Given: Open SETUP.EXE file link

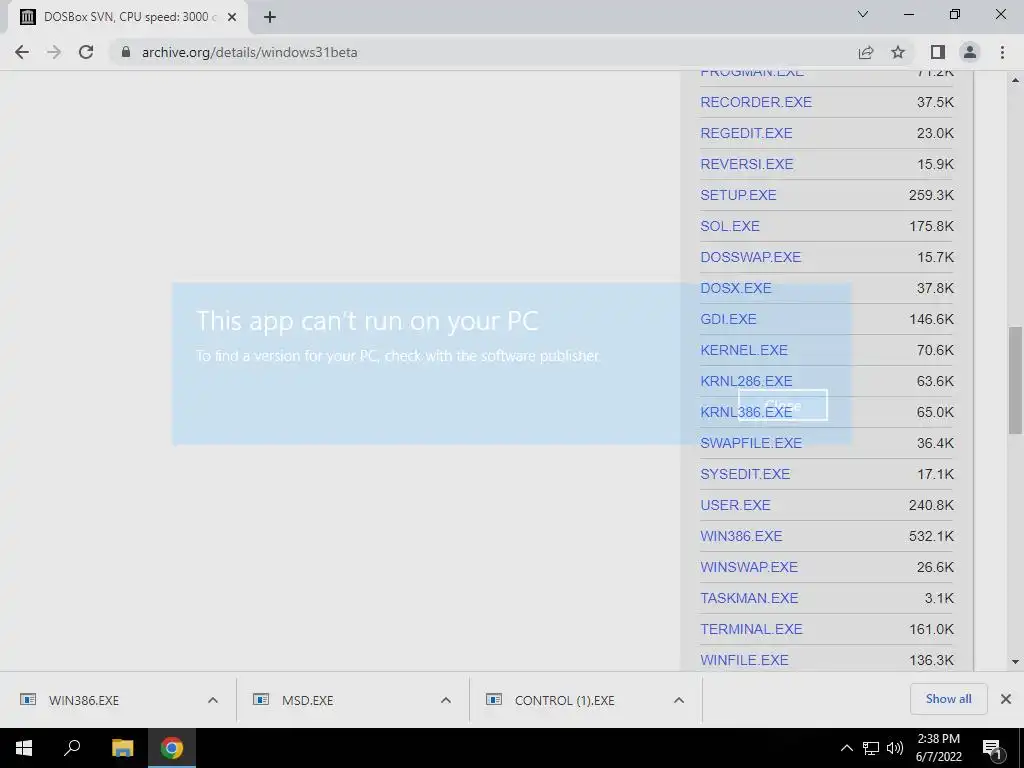Looking at the screenshot, I should click(x=738, y=195).
